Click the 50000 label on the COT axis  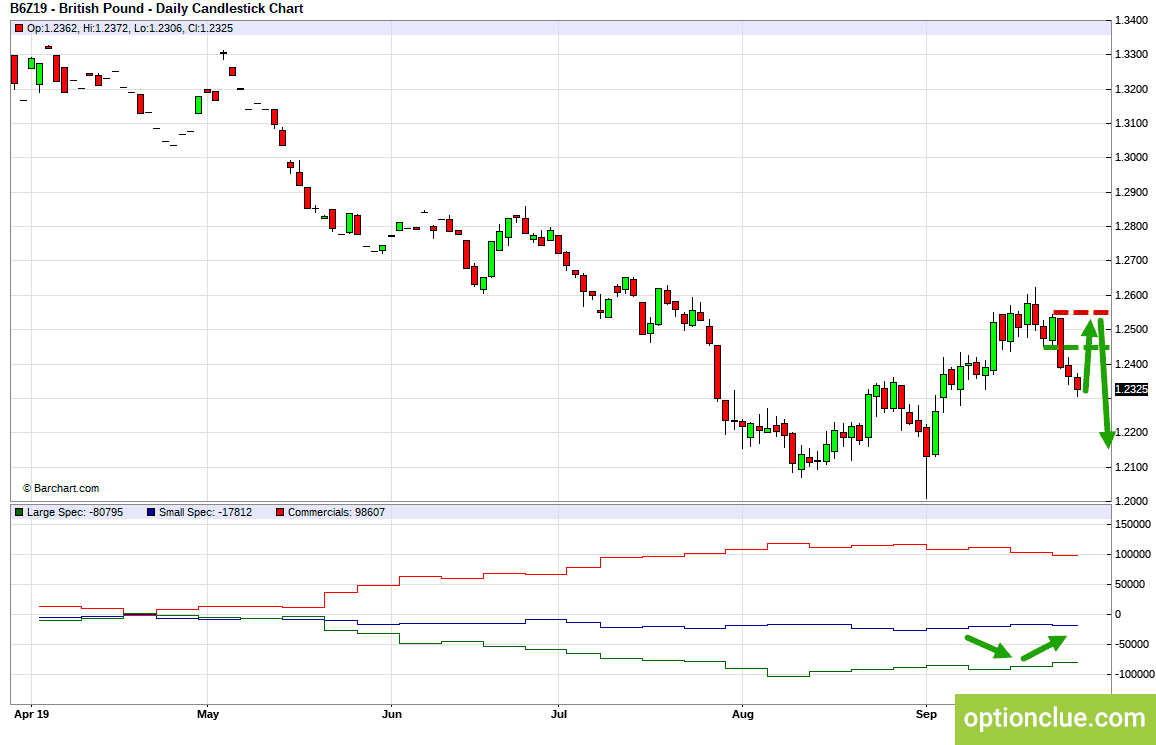pos(1130,584)
